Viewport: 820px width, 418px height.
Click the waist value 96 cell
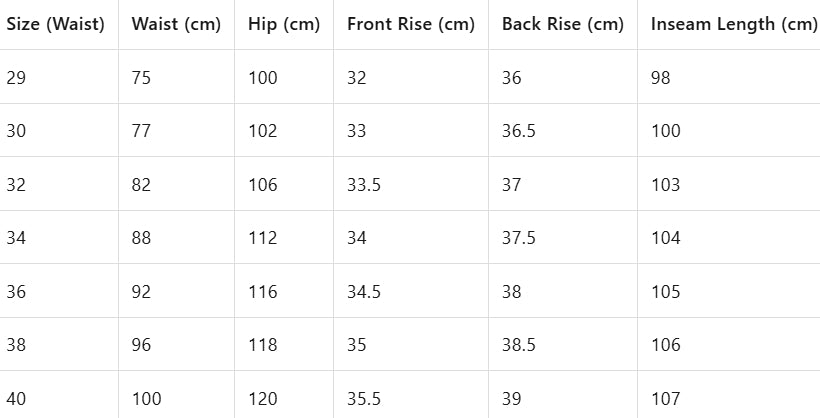point(141,345)
